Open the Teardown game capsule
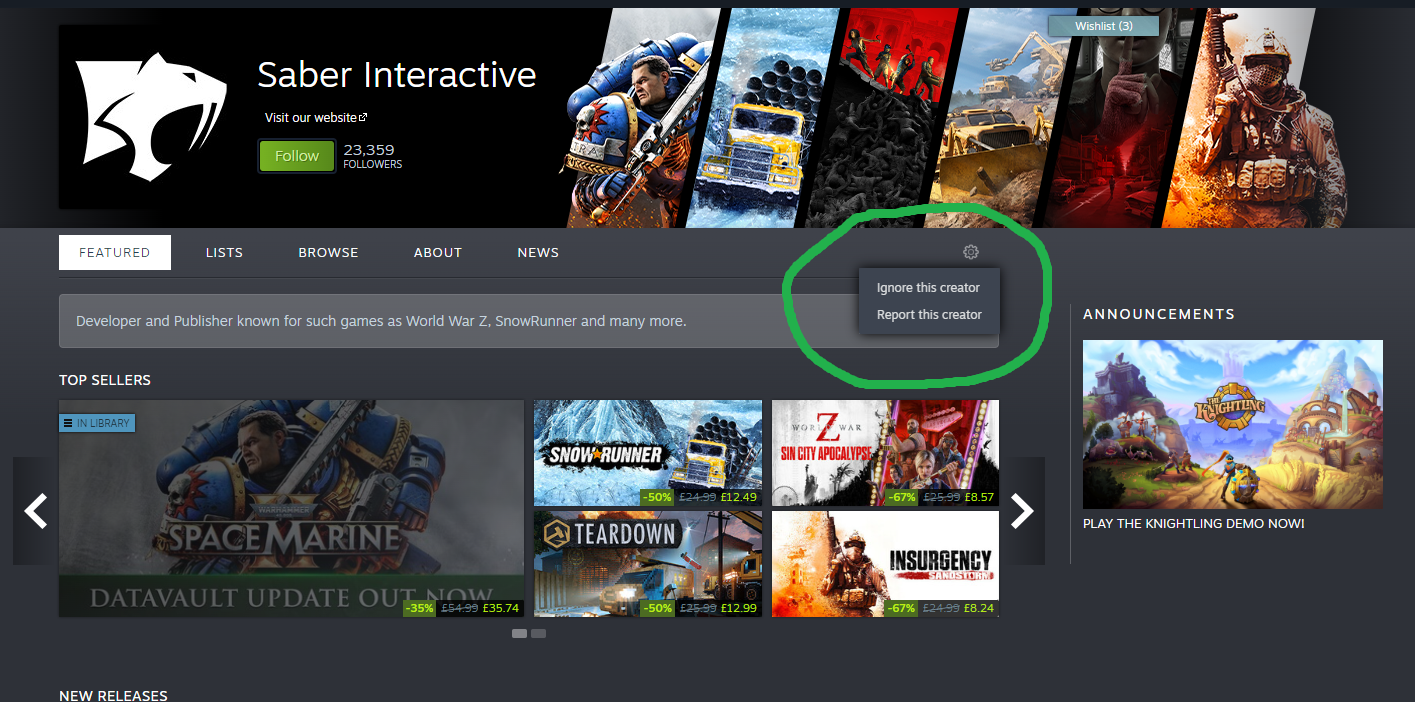 coord(647,564)
